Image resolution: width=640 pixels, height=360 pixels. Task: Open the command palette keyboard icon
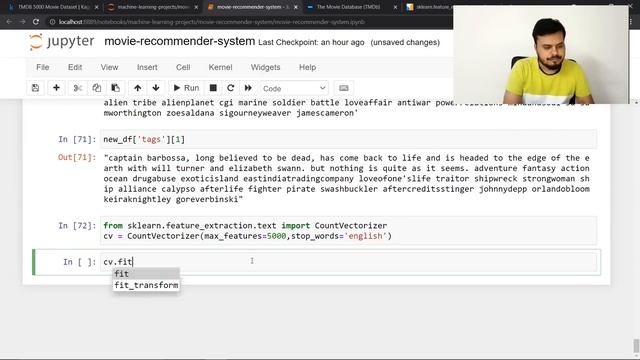(344, 88)
